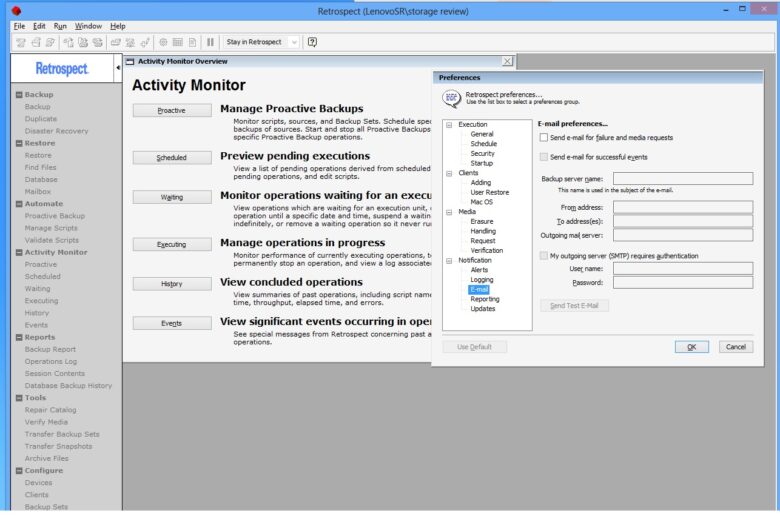Screen dimensions: 780x516
Task: Collapse the Restore sidebar section
Action: (x=19, y=143)
